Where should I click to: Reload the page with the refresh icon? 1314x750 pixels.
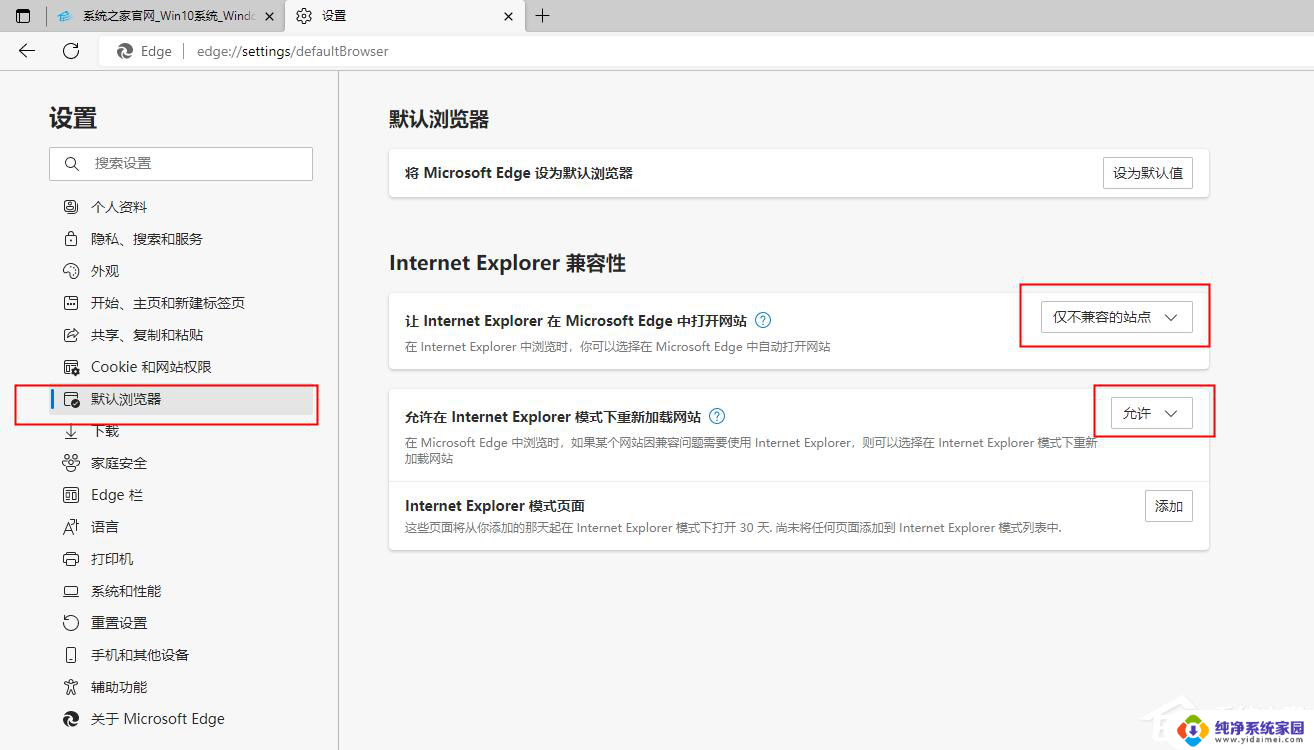tap(71, 51)
